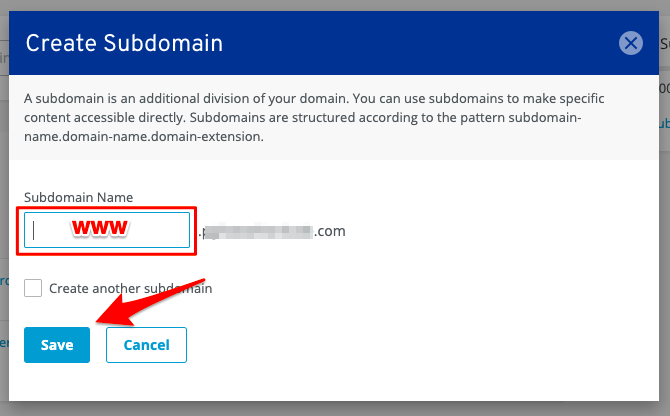670x416 pixels.
Task: Click the partially hidden field behind dialog top-left
Action: pyautogui.click(x=4, y=58)
